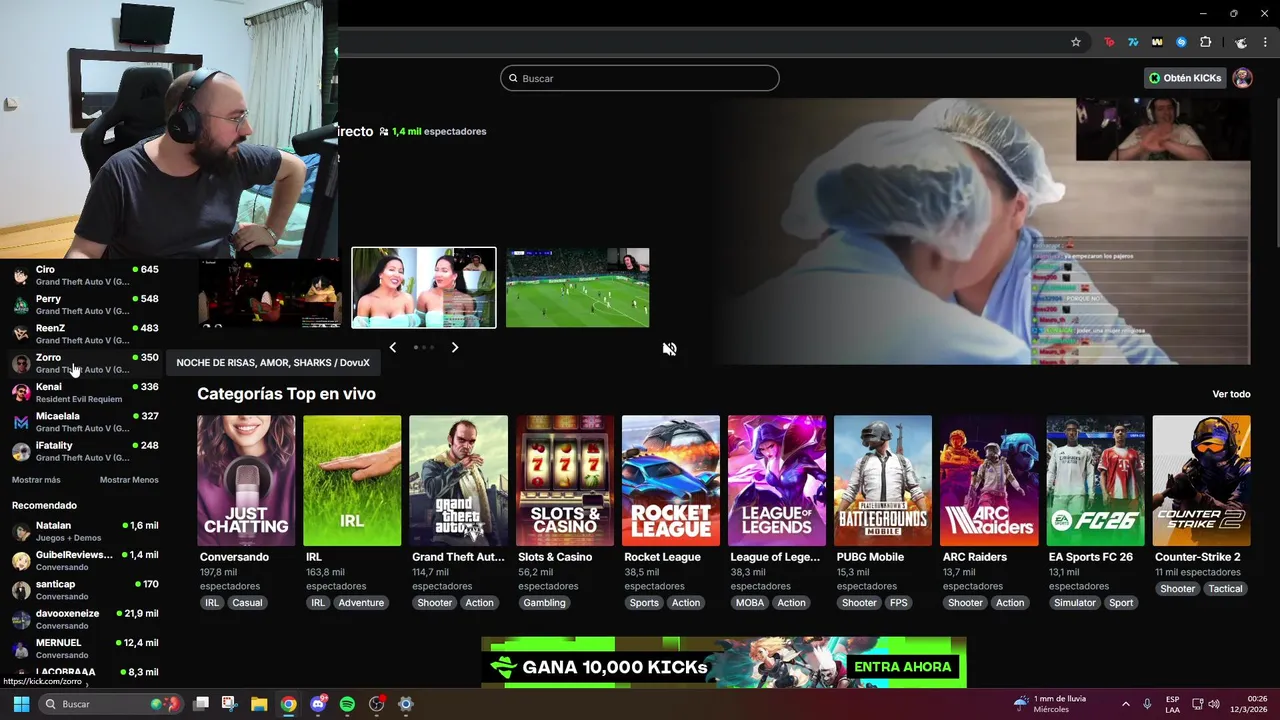
Task: Open the Chrome three-dot menu
Action: coord(1266,42)
